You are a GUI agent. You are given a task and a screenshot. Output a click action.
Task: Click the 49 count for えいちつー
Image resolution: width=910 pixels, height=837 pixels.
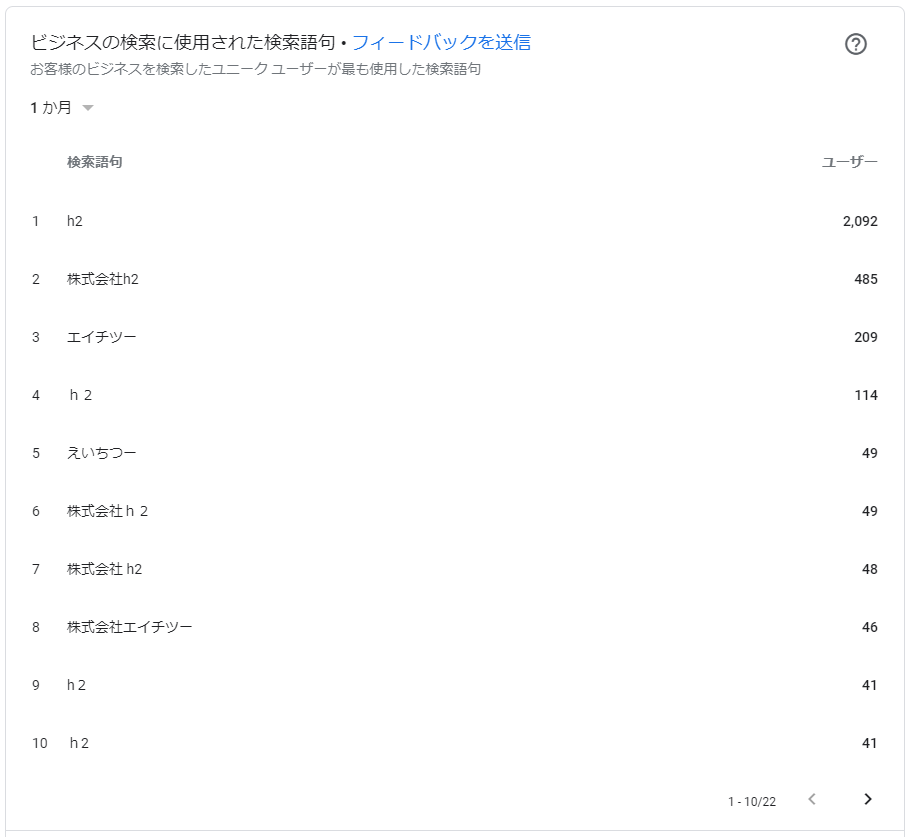point(869,453)
